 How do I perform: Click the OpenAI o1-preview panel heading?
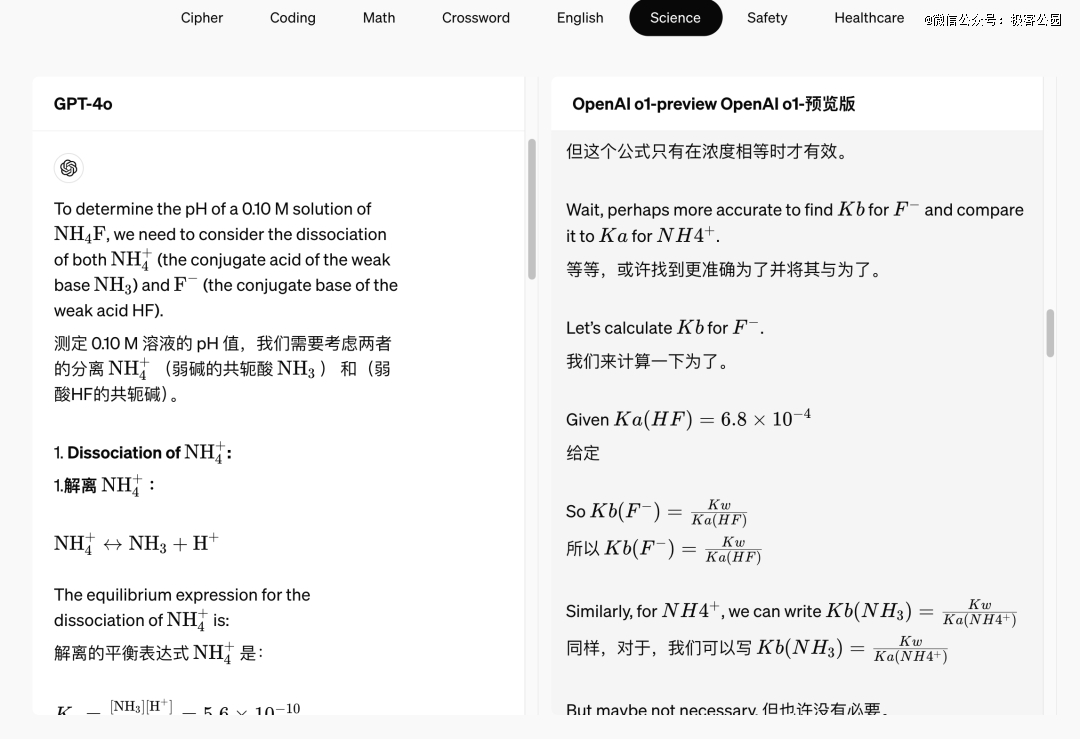(x=714, y=104)
